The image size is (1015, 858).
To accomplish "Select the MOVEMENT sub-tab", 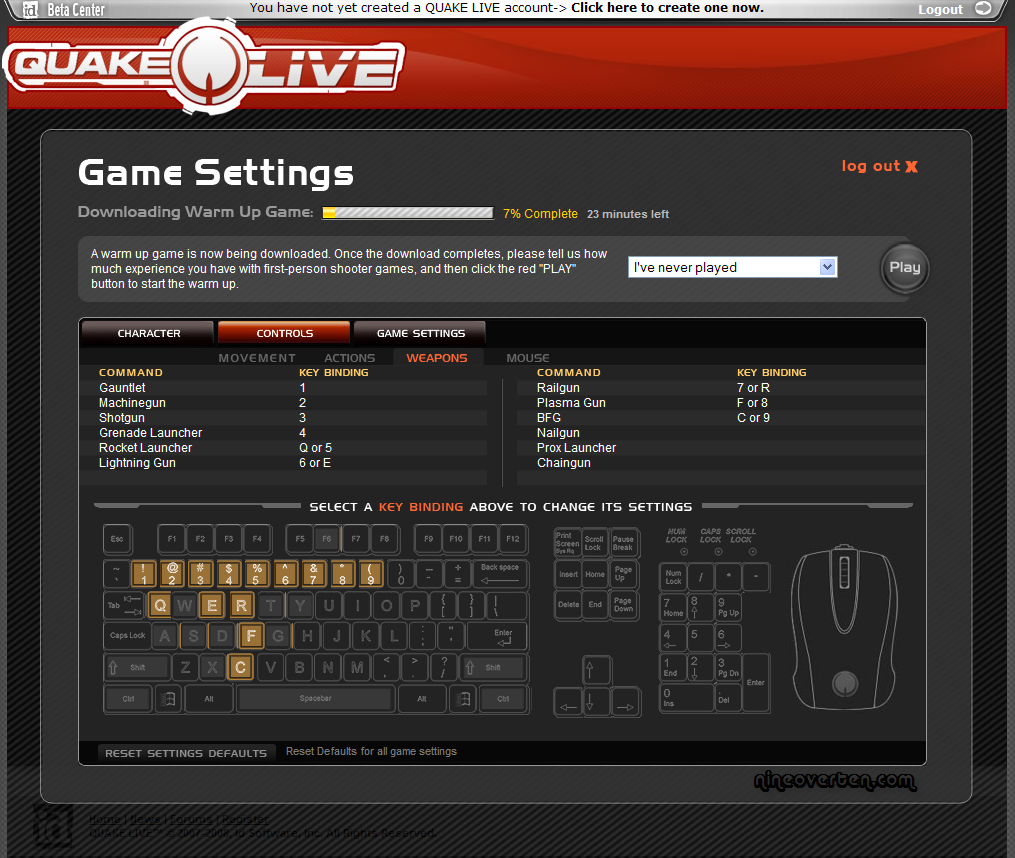I will [x=257, y=358].
